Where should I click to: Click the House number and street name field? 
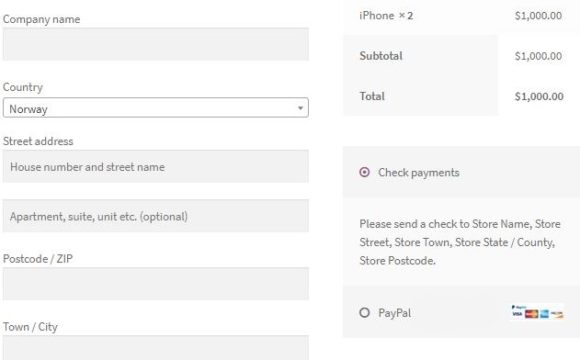pyautogui.click(x=155, y=166)
